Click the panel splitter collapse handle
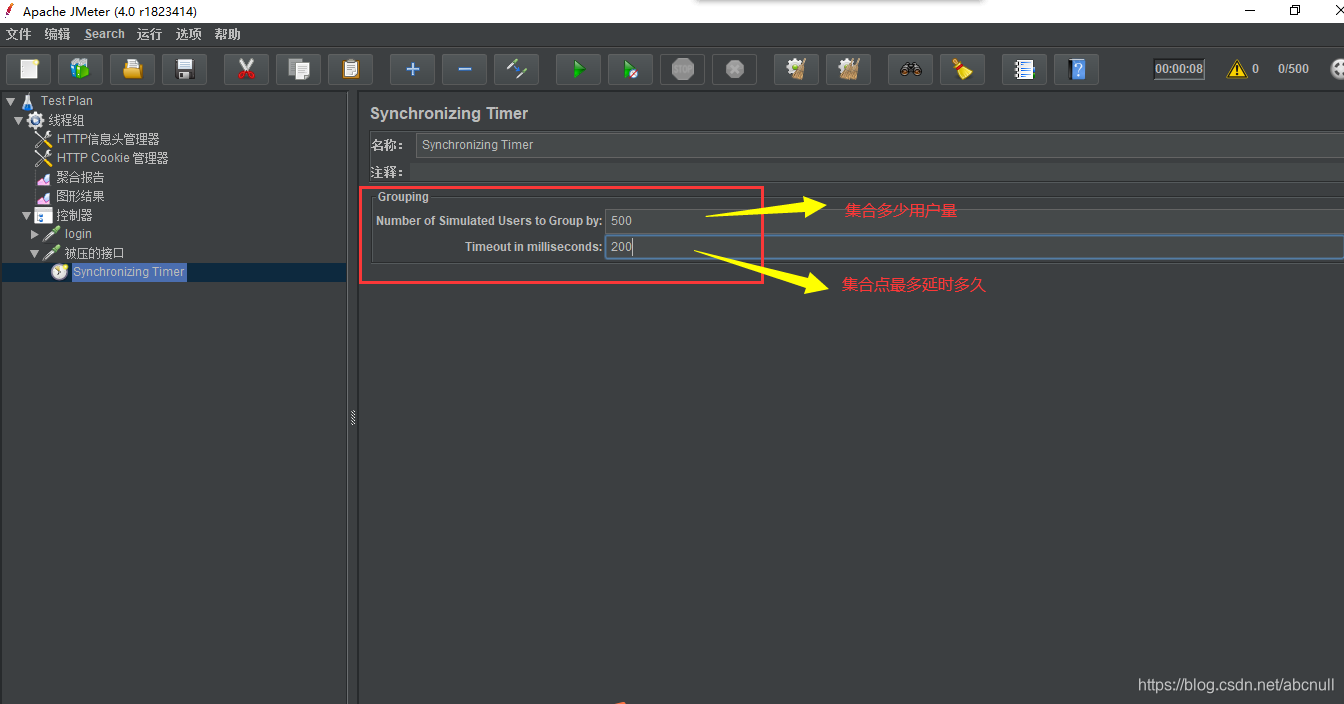Image resolution: width=1344 pixels, height=704 pixels. [353, 419]
